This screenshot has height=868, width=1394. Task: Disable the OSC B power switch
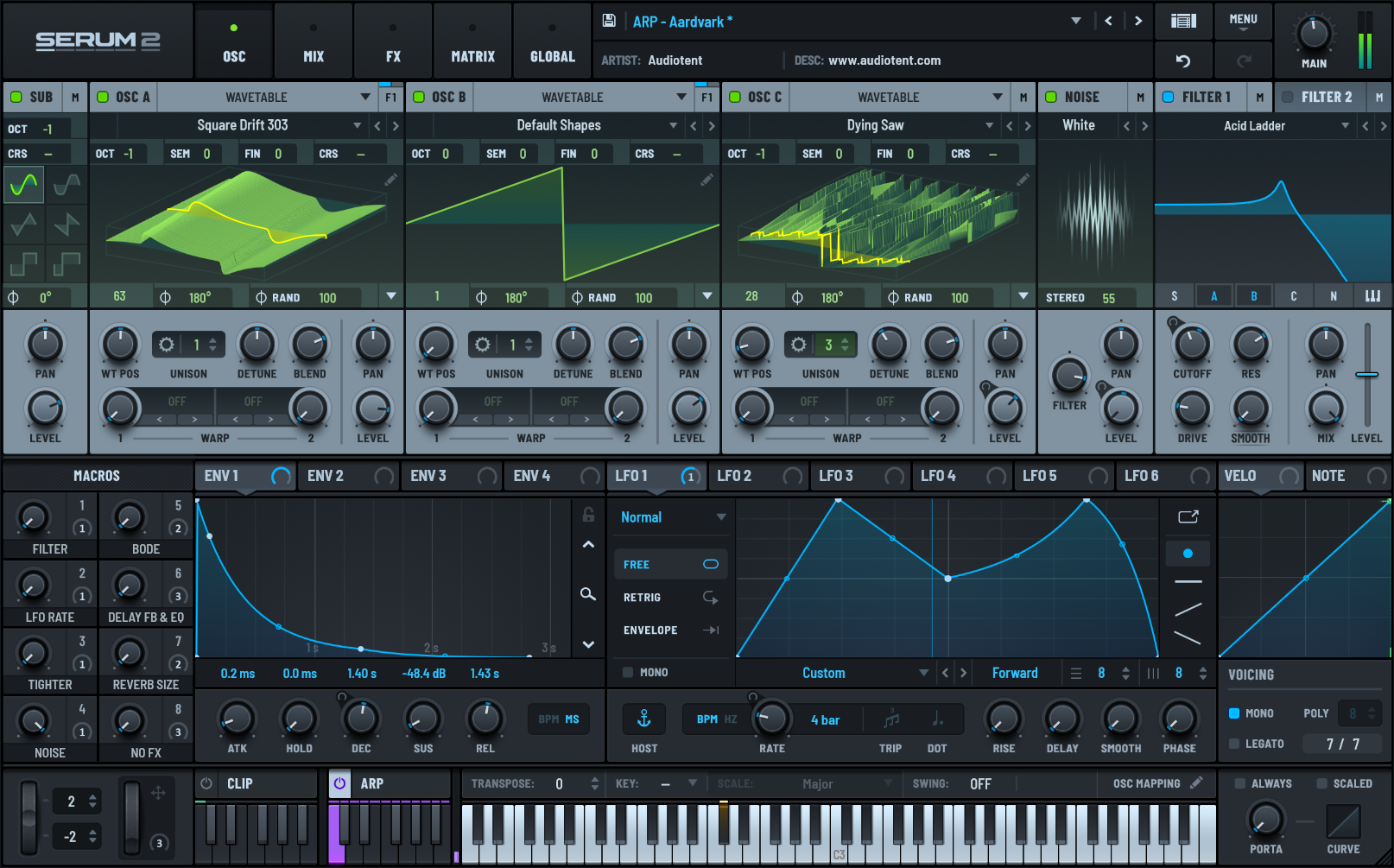coord(419,97)
